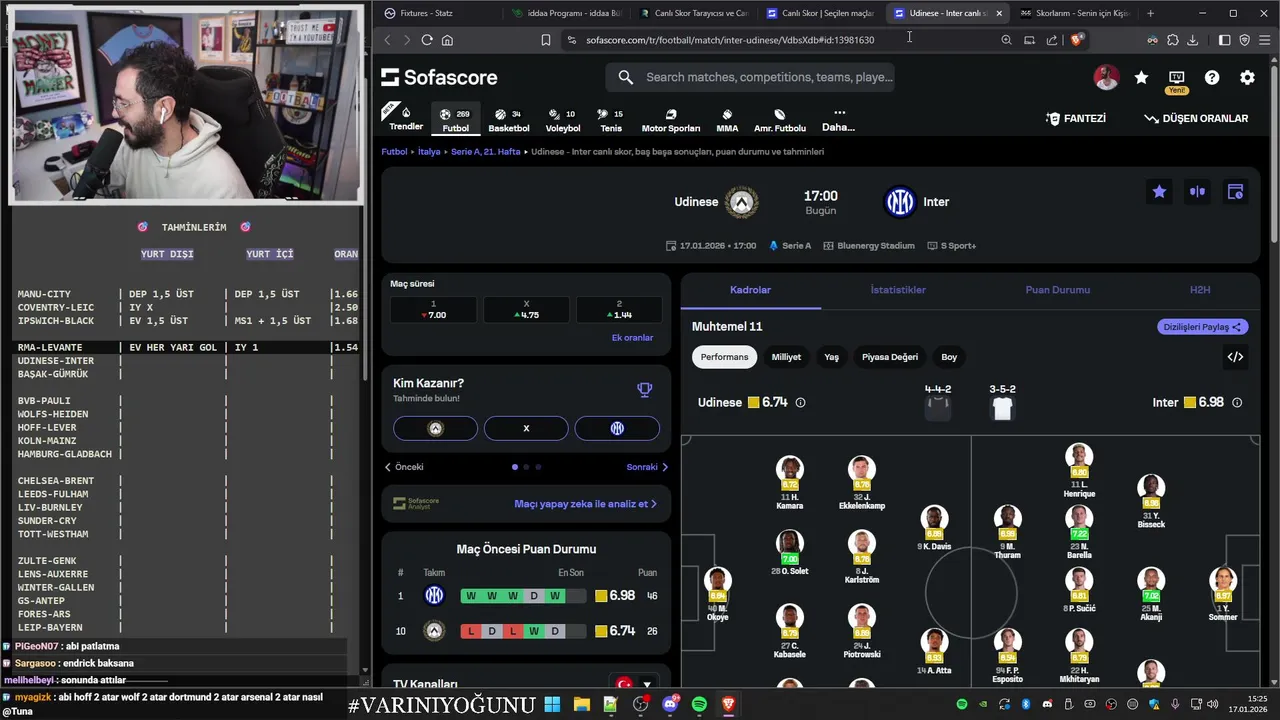Image resolution: width=1280 pixels, height=720 pixels.
Task: Open FANTEZİ button
Action: click(x=1076, y=118)
